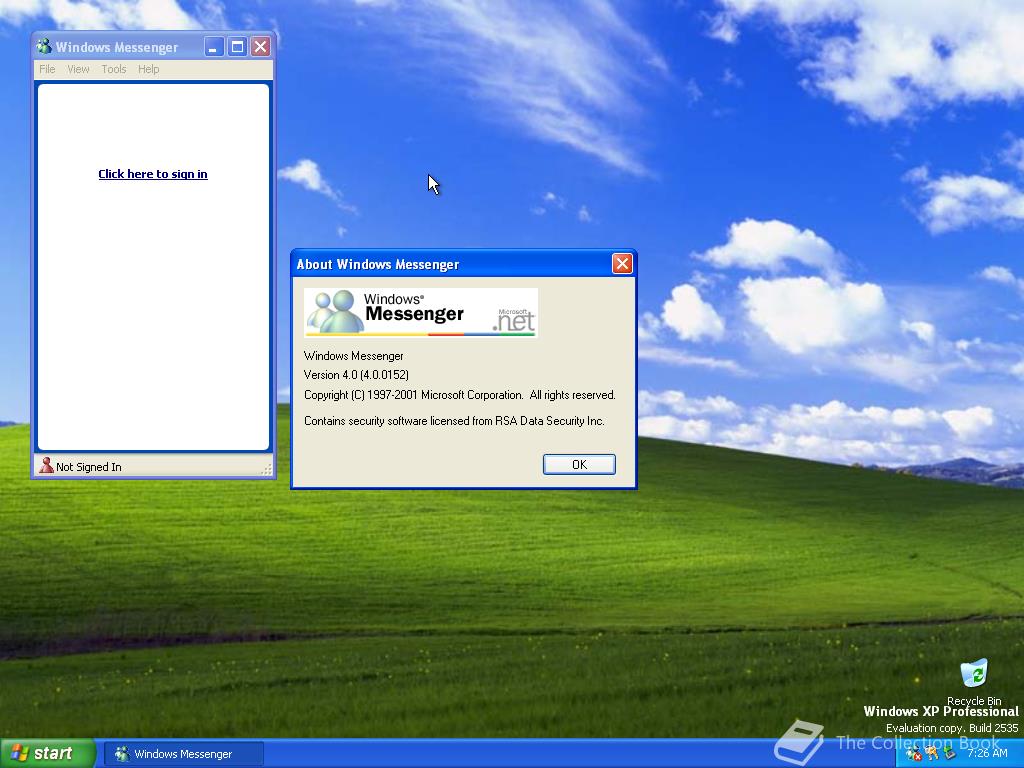Minimize the Windows Messenger window
Screen dimensions: 1024x768
[x=214, y=46]
